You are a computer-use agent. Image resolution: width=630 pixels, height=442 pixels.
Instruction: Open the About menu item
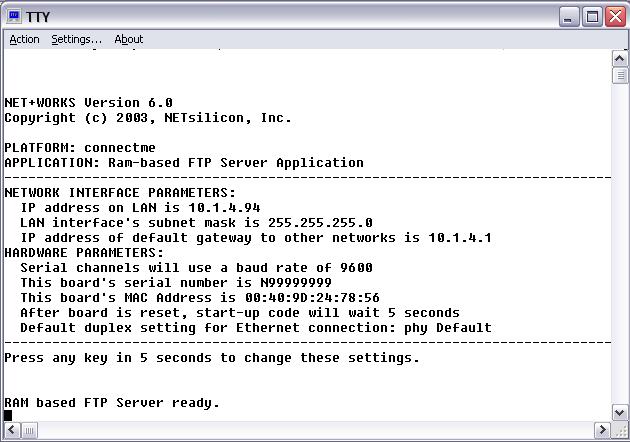pos(128,39)
